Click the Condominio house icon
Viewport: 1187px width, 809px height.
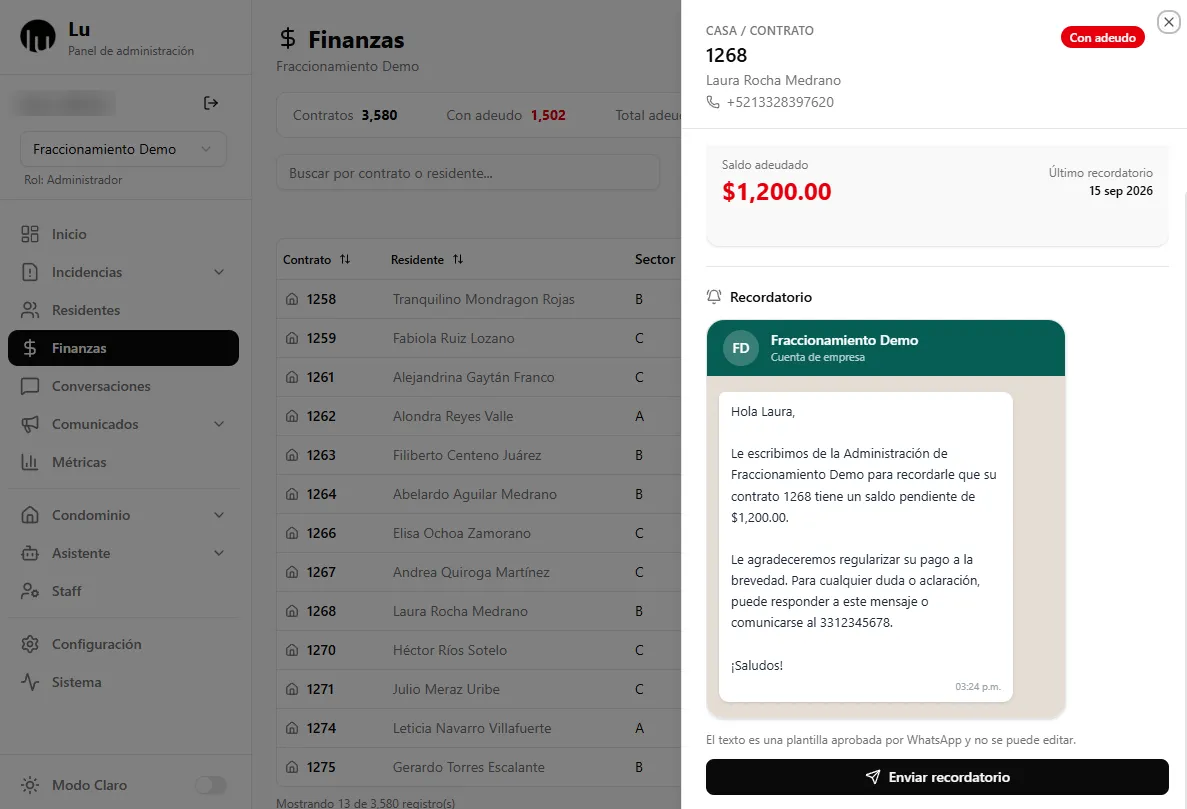(30, 515)
